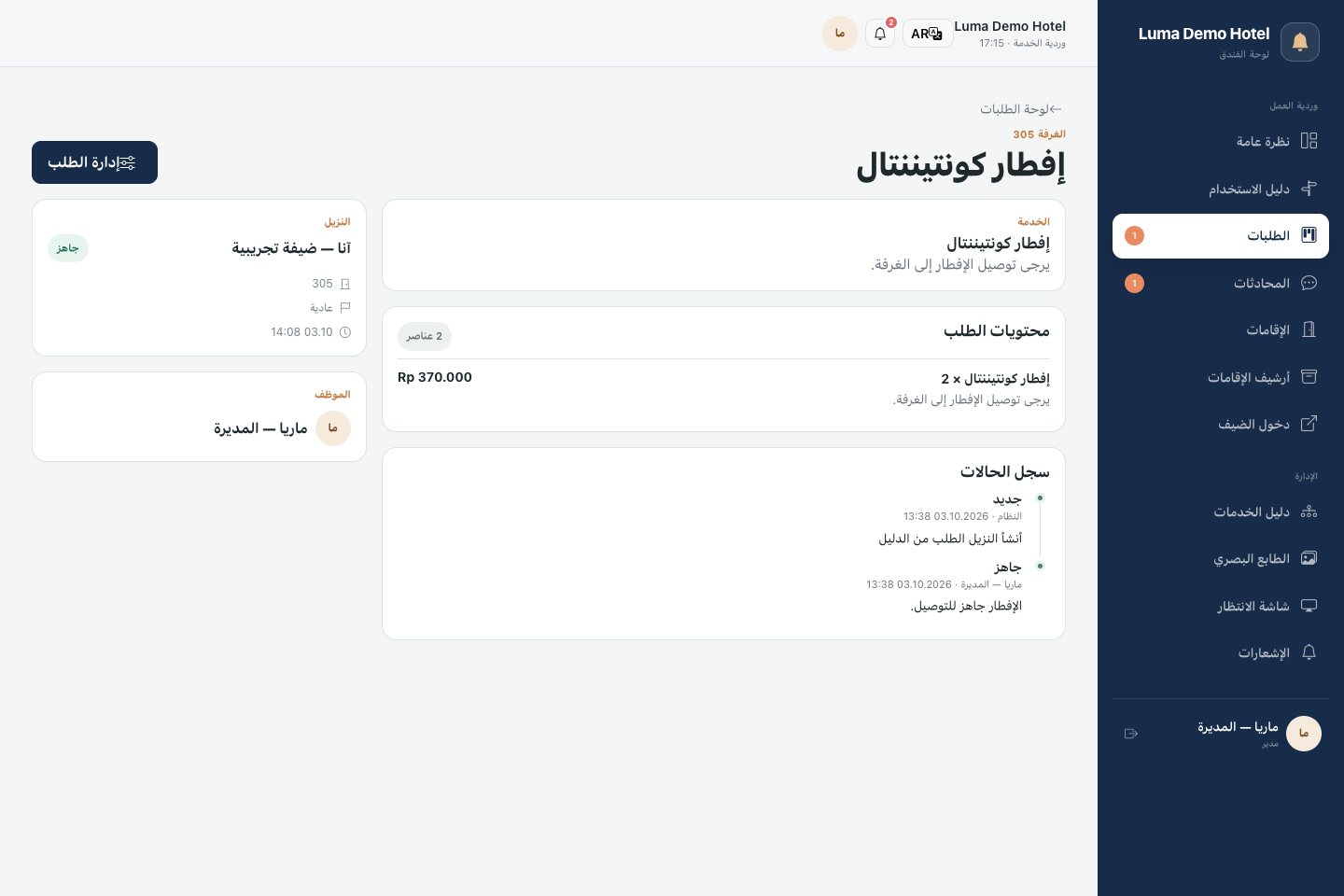Click the الإفطار جاهز للتوصيل log note
Image resolution: width=1344 pixels, height=896 pixels.
click(x=966, y=606)
